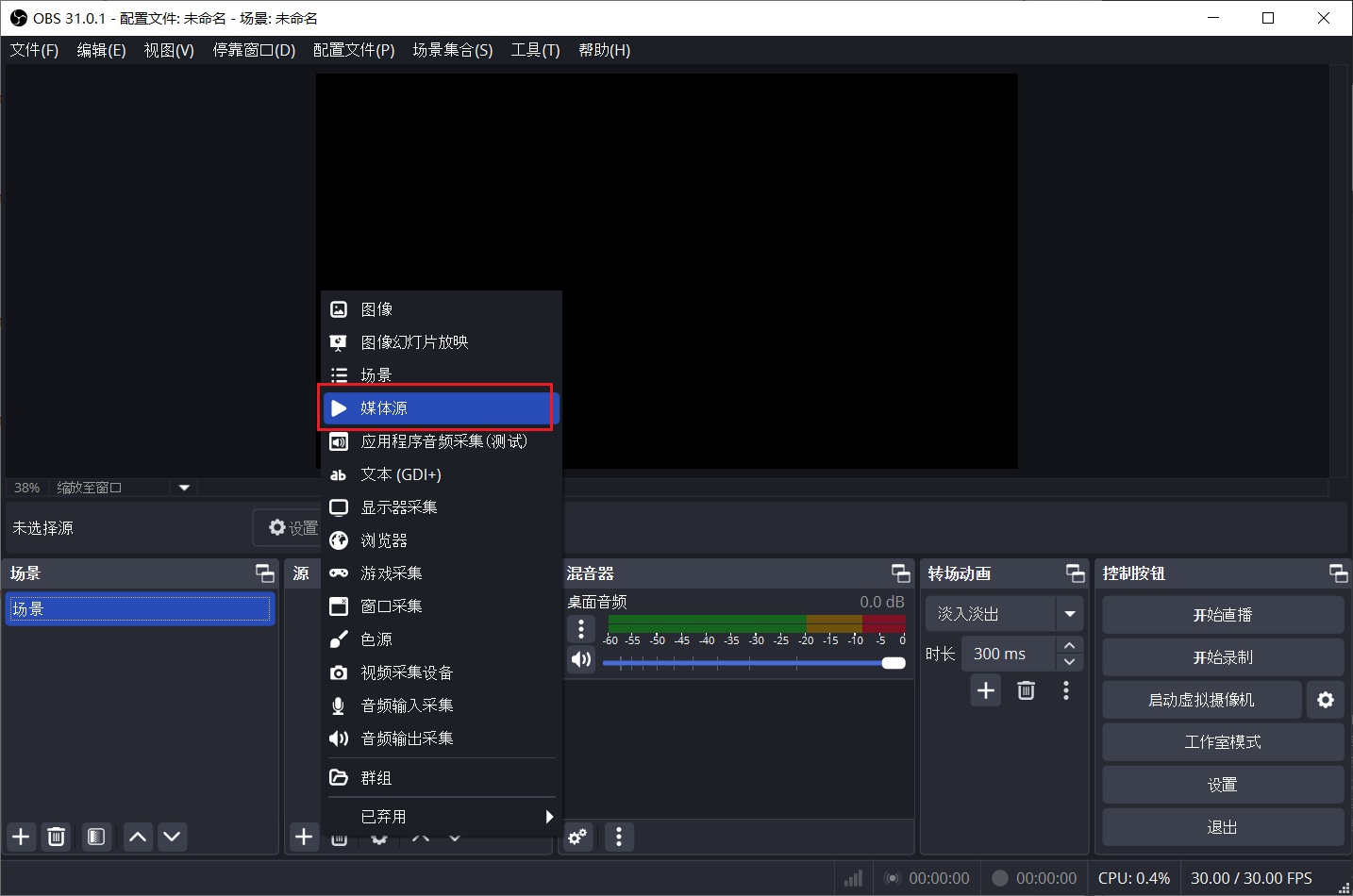The height and width of the screenshot is (896, 1353).
Task: Open scene filters icon
Action: click(95, 837)
